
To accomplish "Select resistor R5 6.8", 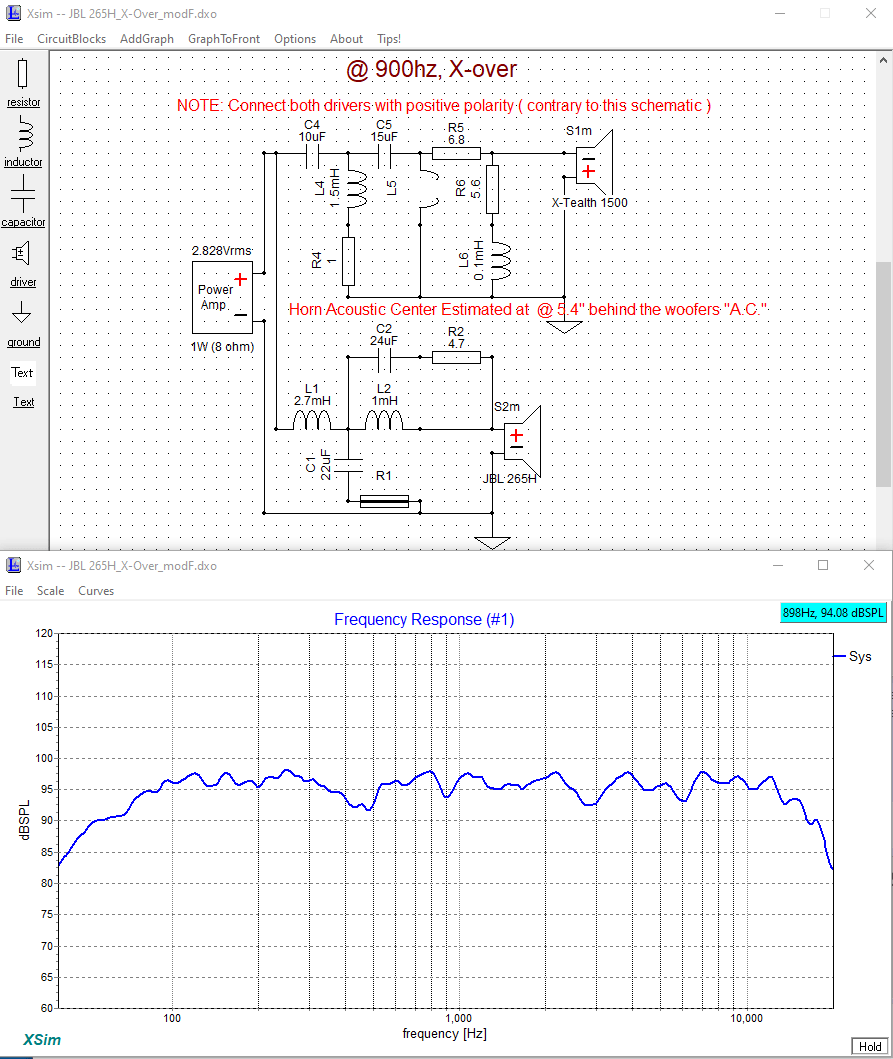I will point(456,153).
